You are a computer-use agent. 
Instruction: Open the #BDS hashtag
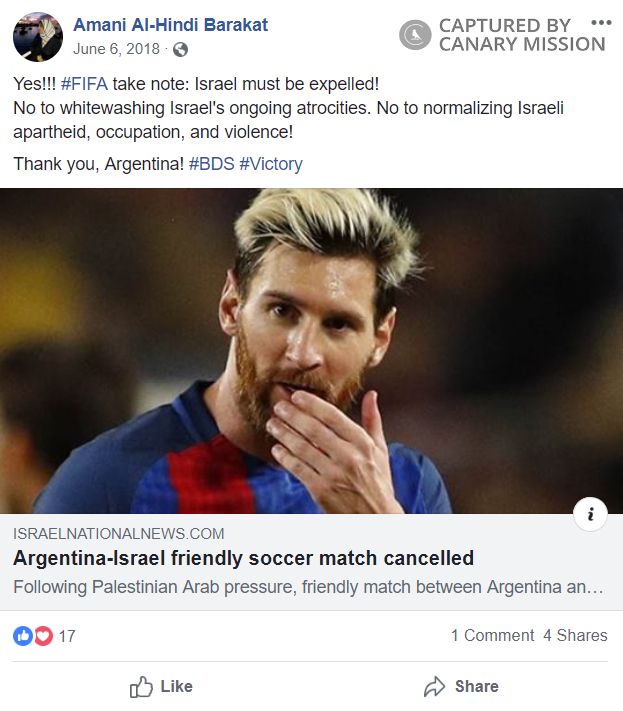coord(211,164)
